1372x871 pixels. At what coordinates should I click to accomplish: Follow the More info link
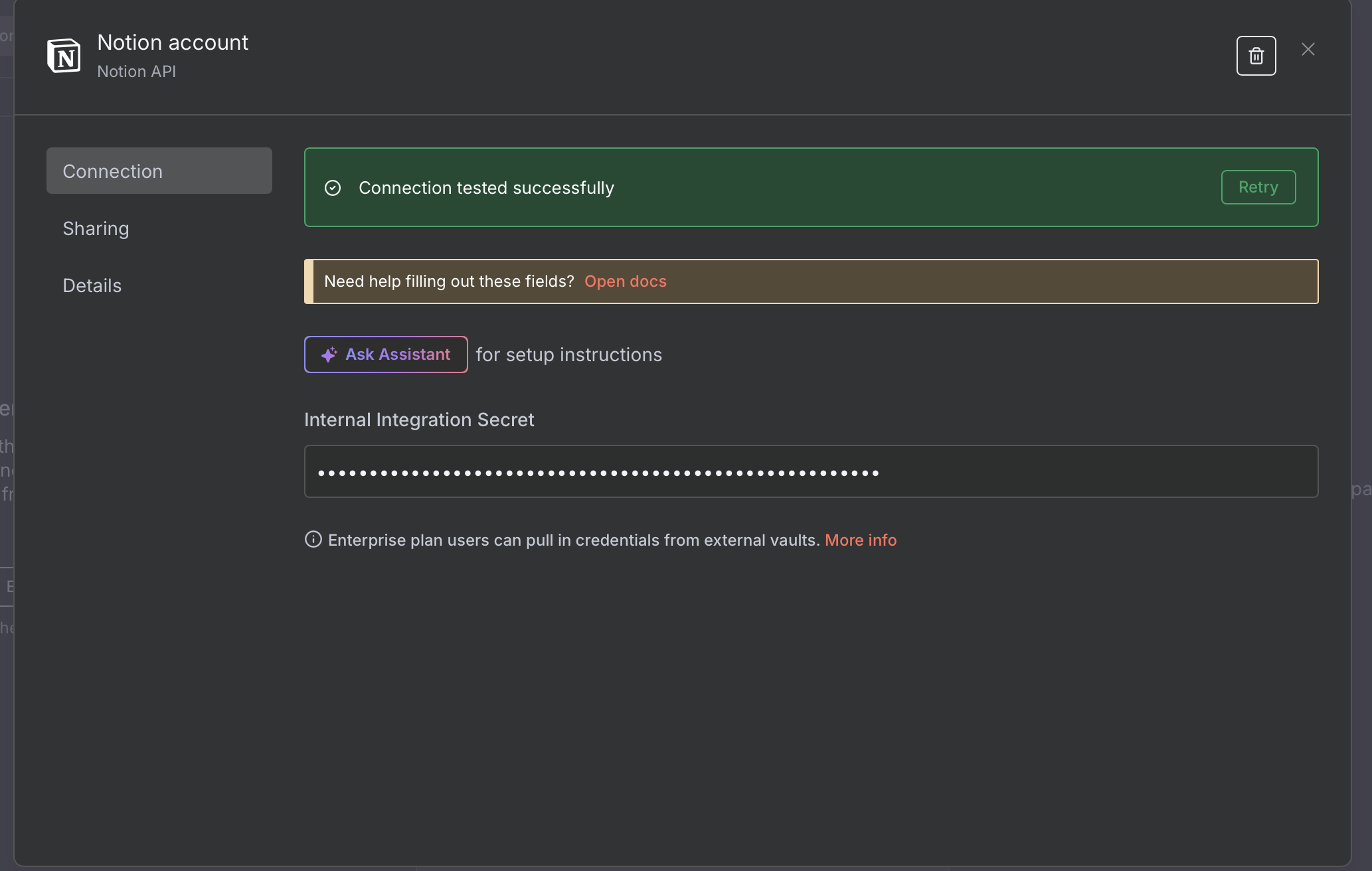click(x=860, y=540)
